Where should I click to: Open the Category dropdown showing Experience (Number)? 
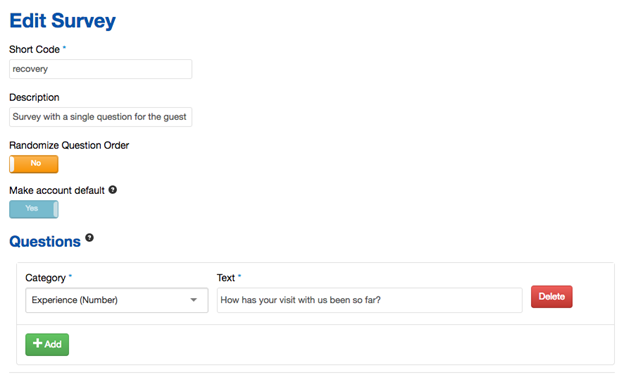[x=117, y=300]
